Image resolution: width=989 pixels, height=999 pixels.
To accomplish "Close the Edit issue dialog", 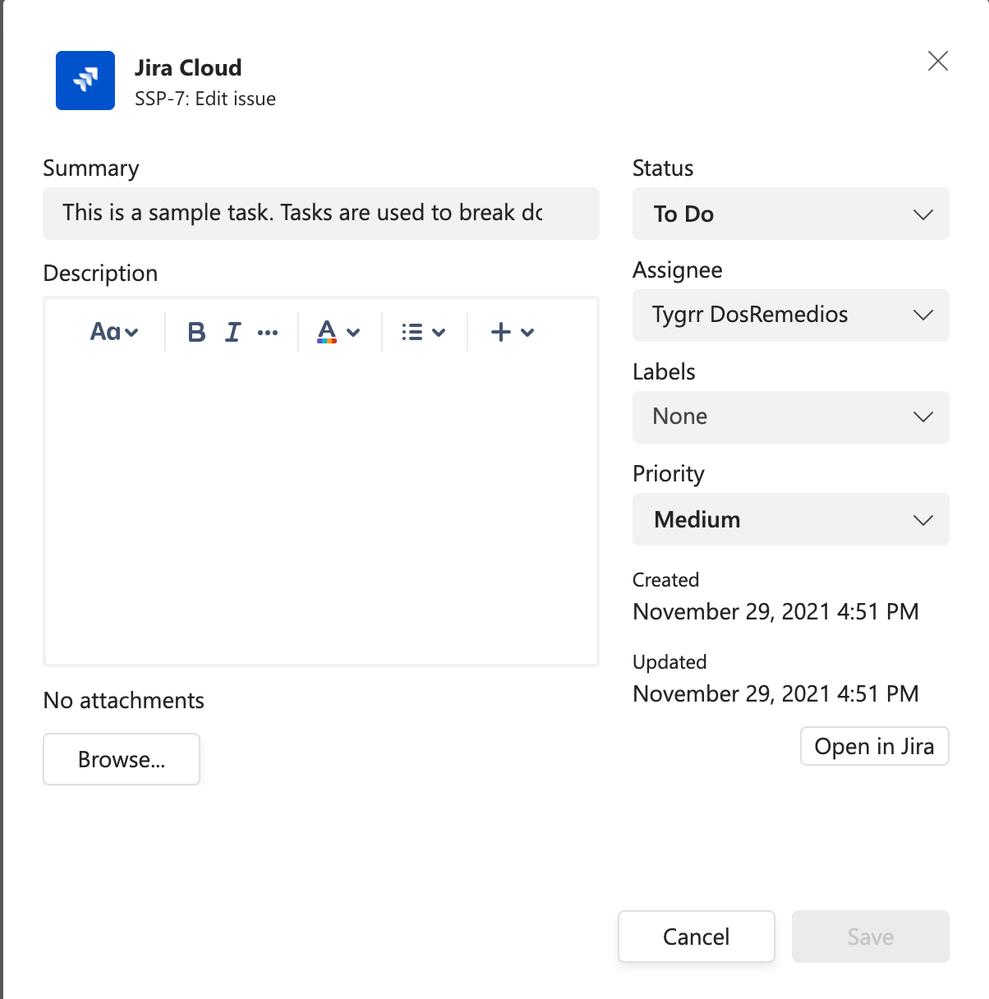I will pos(937,61).
